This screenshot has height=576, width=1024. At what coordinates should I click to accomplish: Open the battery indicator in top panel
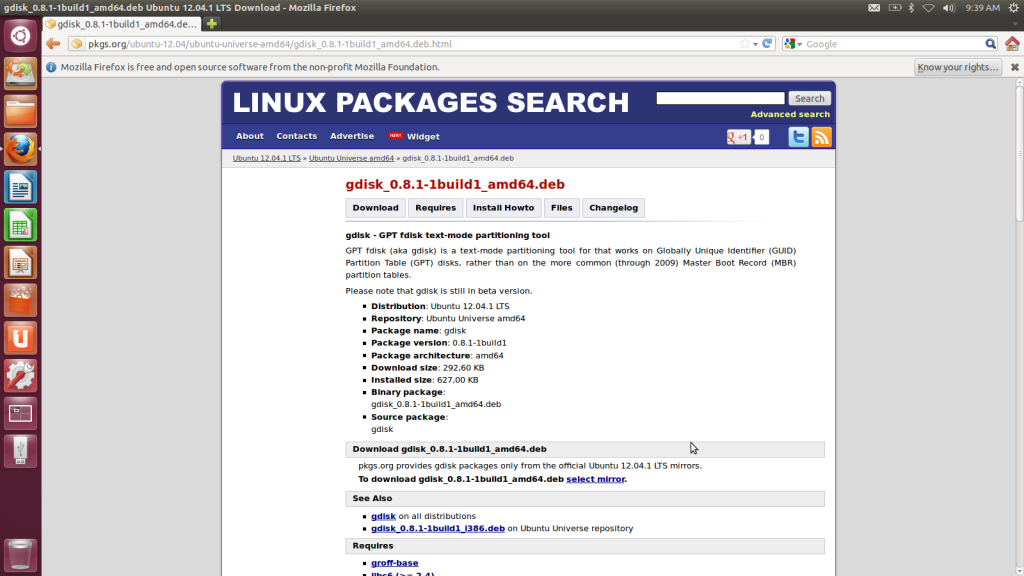[895, 8]
